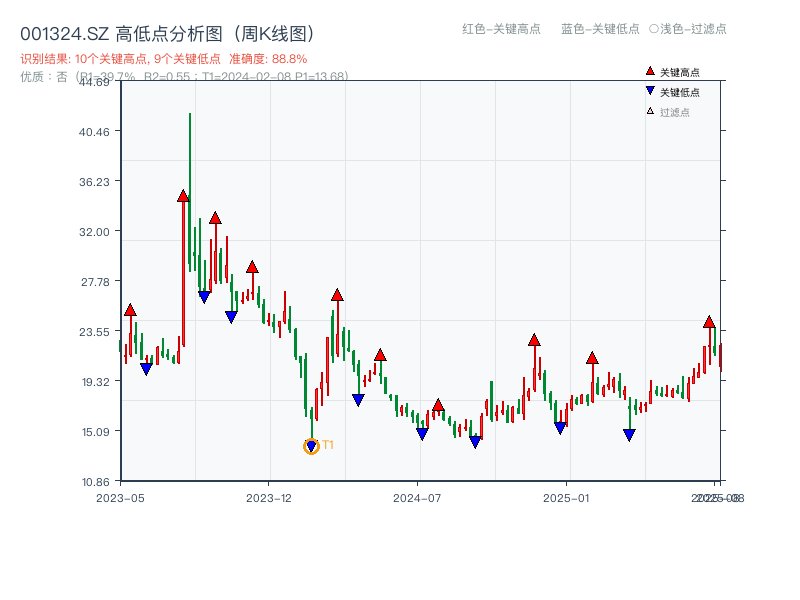
Task: Click the leftmost blue low-point triangle
Action: click(145, 368)
